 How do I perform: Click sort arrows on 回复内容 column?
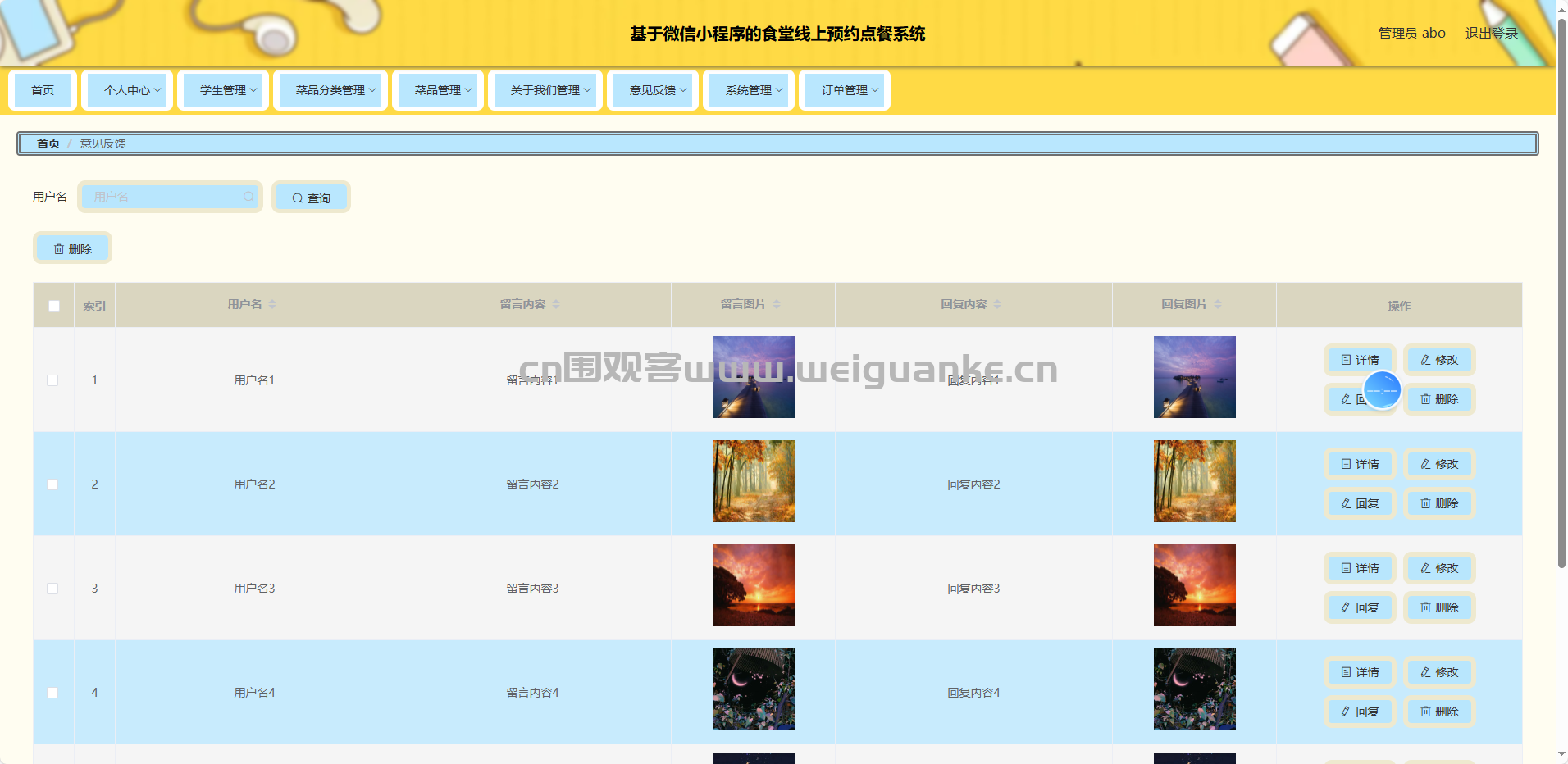pos(997,305)
